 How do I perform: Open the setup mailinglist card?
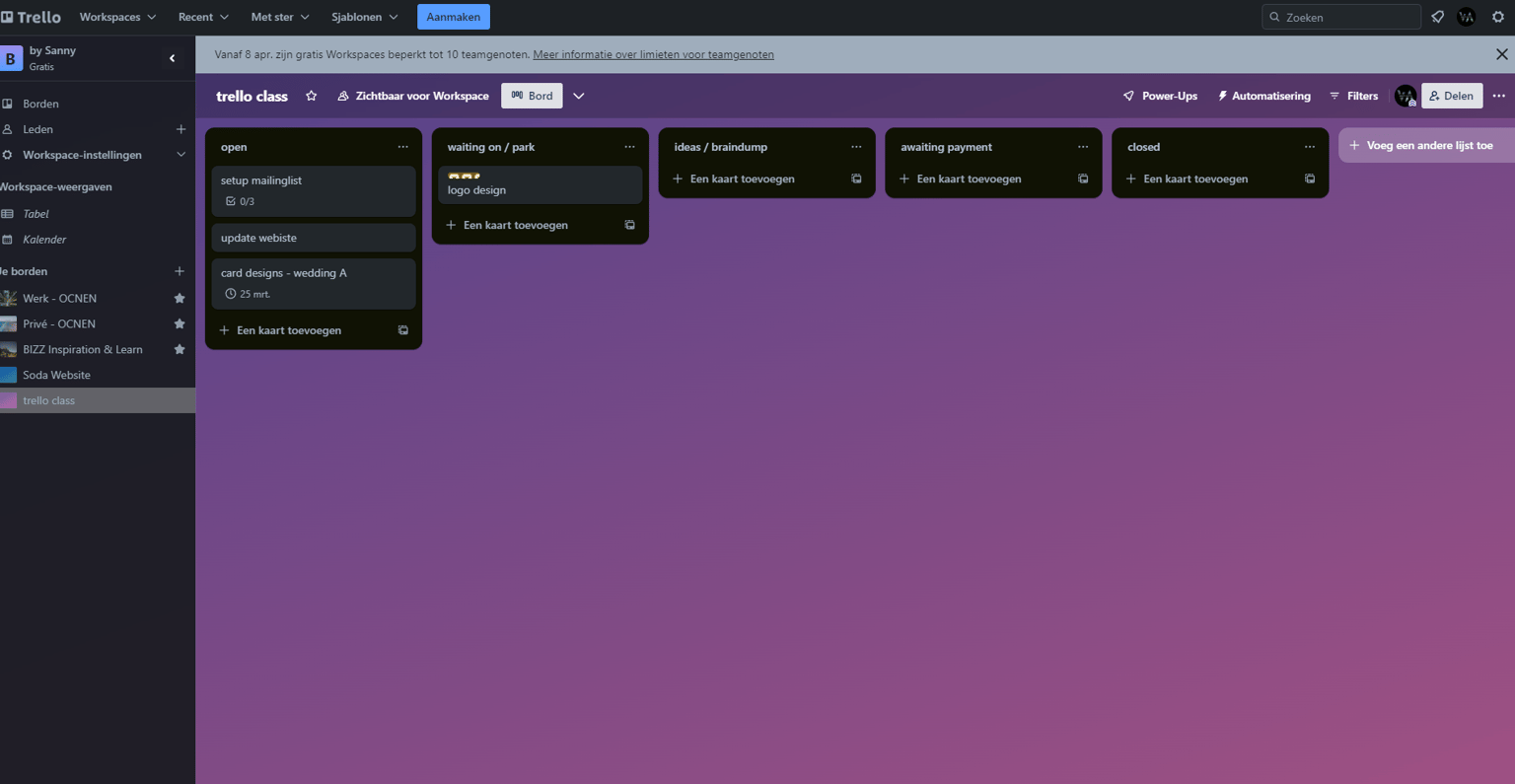coord(314,191)
